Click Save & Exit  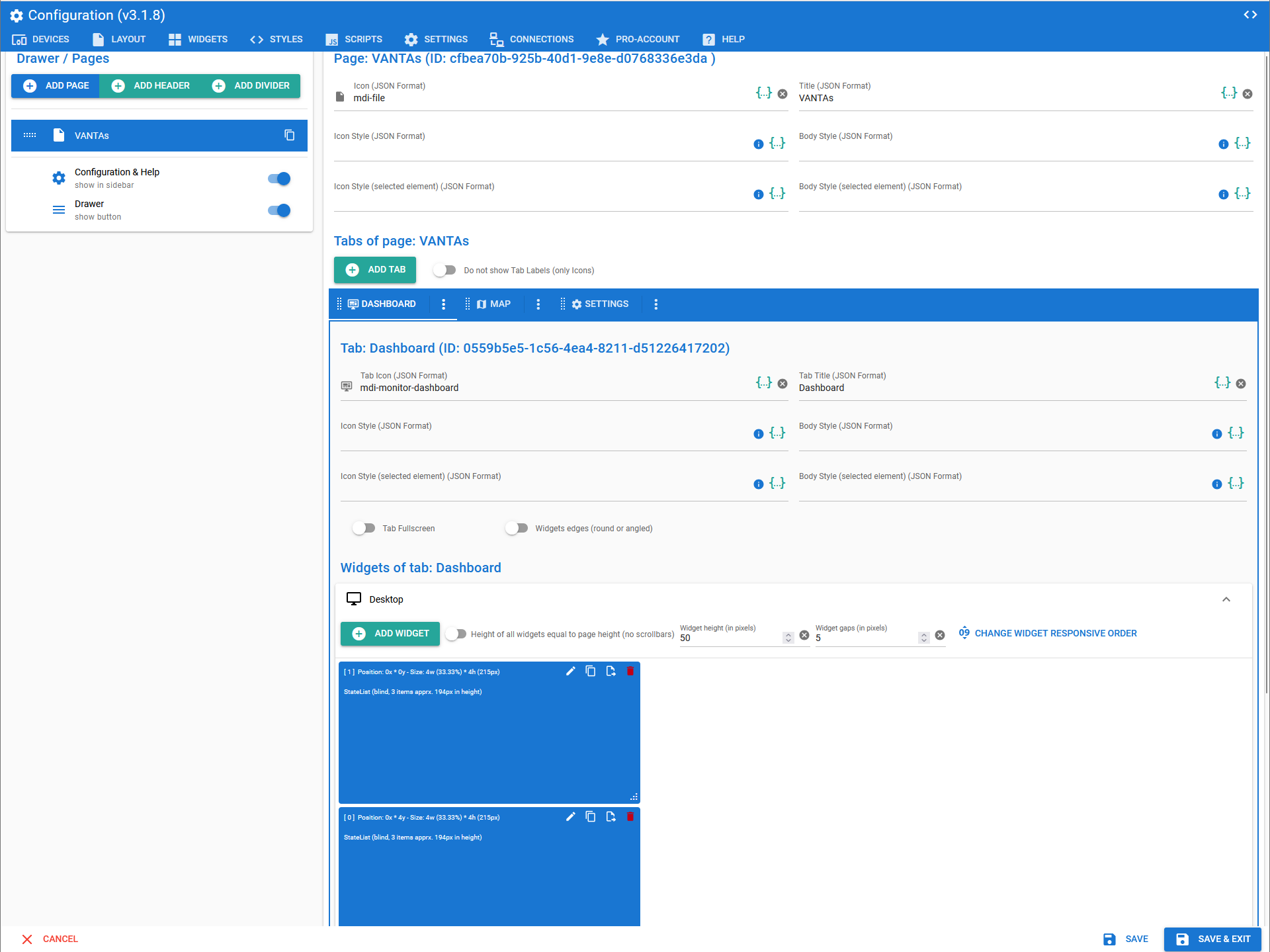pyautogui.click(x=1212, y=939)
